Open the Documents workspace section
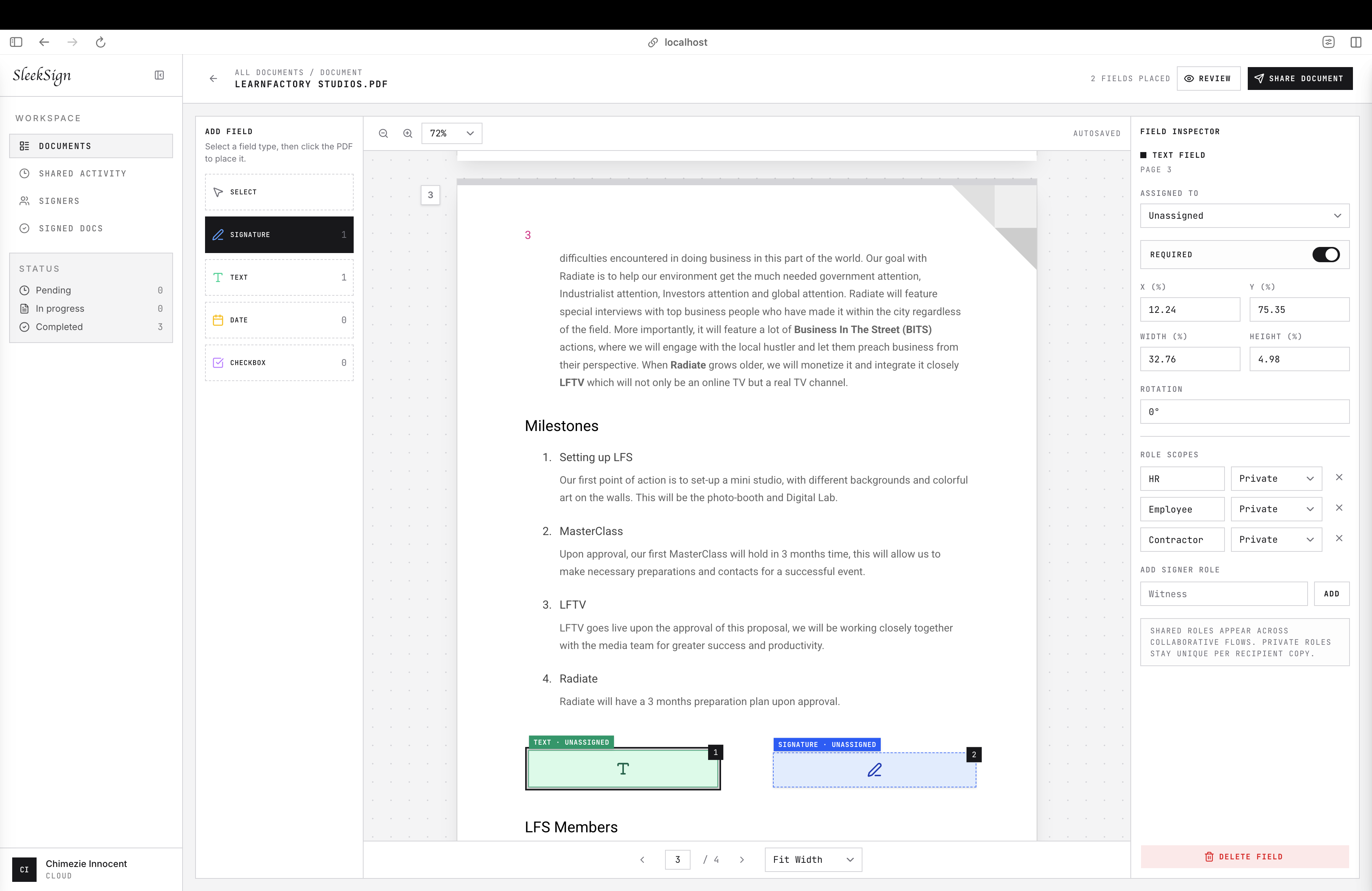1372x891 pixels. pyautogui.click(x=91, y=146)
